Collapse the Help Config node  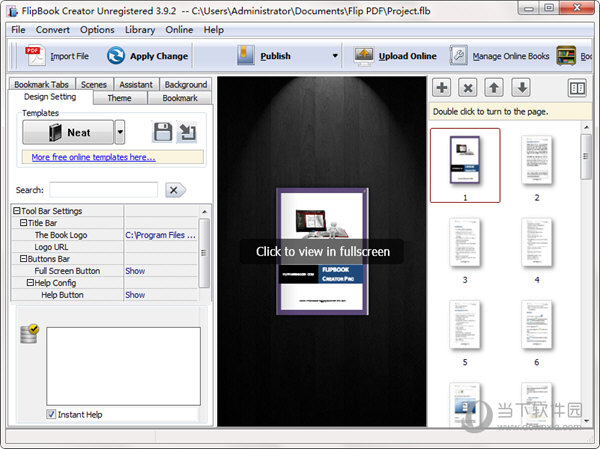pyautogui.click(x=30, y=282)
